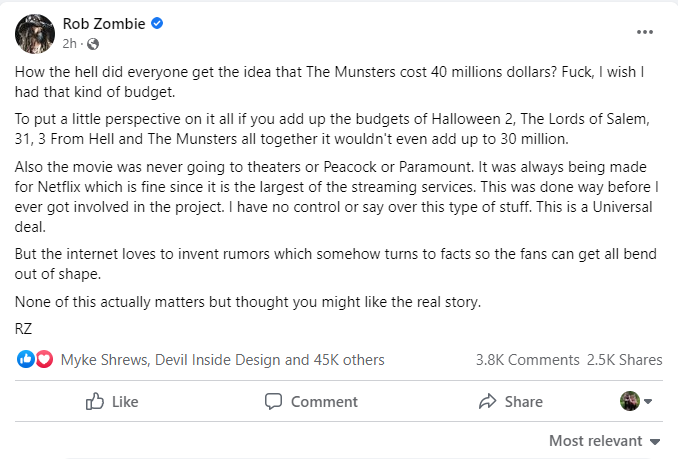
Task: Click the blue thumbs-up reaction icon
Action: pos(26,360)
